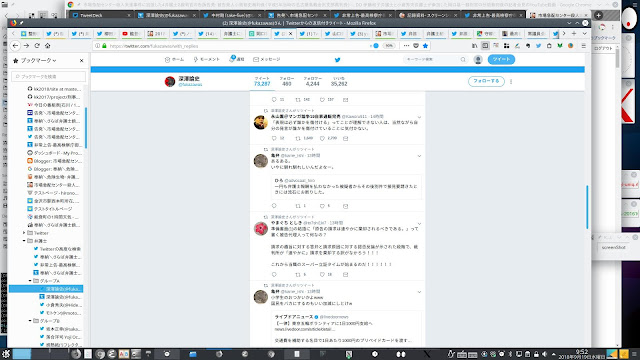Toggle the Firefox sidebar button
The width and height of the screenshot is (640, 360).
[485, 46]
